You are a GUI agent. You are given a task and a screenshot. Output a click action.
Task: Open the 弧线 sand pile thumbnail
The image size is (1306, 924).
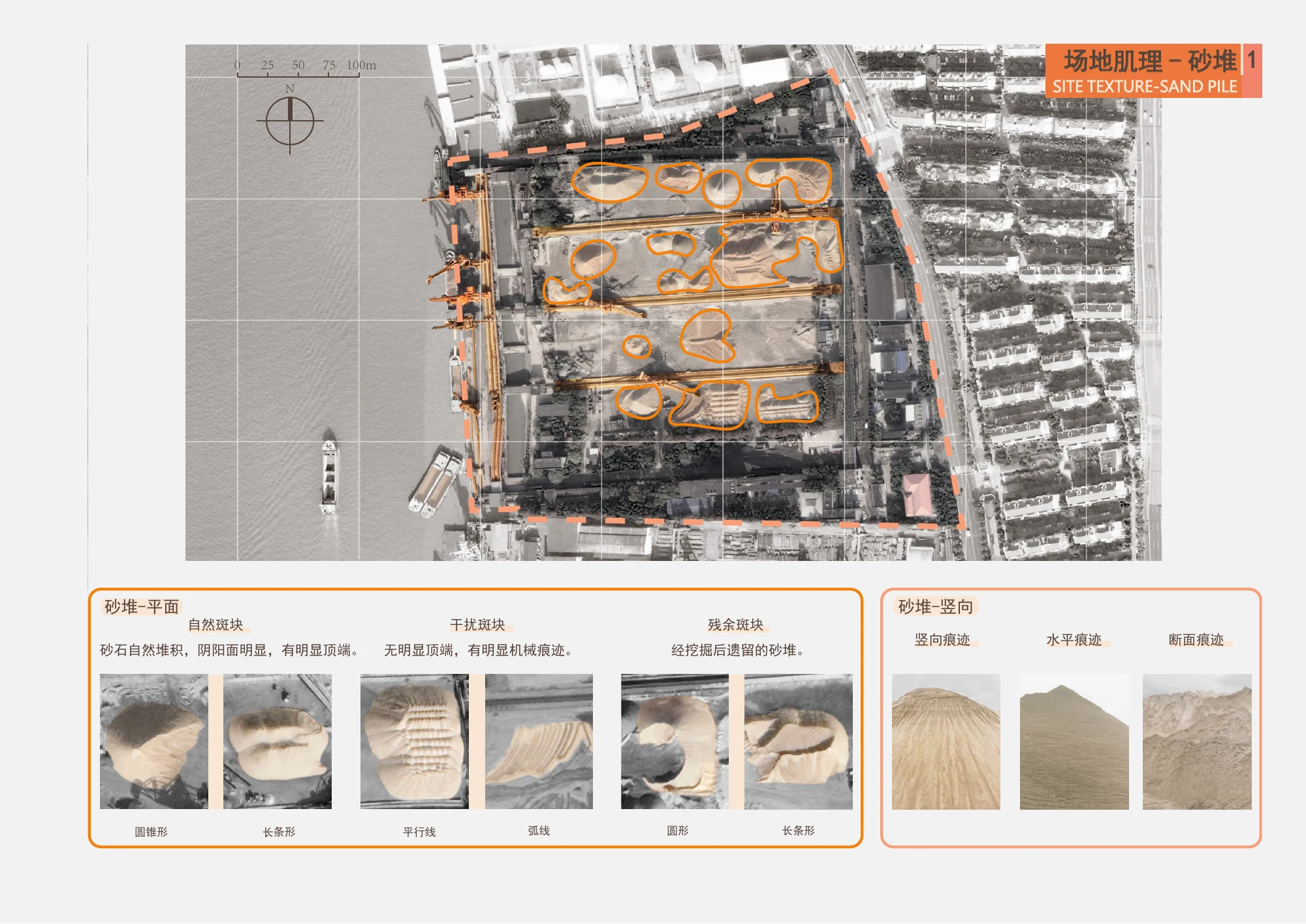coord(539,742)
